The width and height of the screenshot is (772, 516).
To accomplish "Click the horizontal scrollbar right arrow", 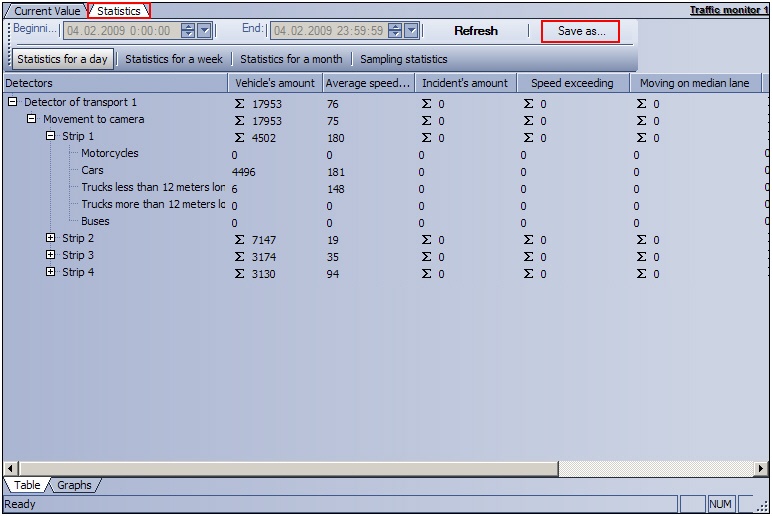I will (x=761, y=468).
